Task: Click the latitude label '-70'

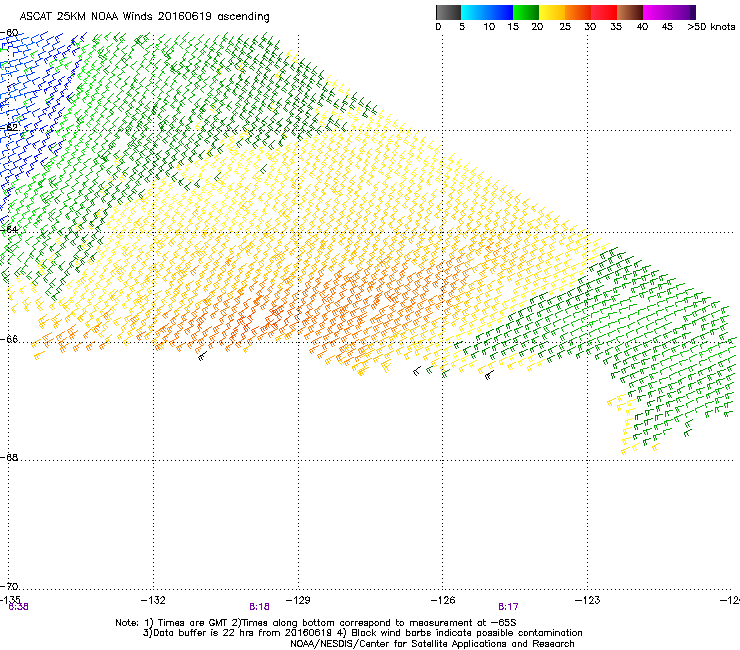Action: tap(9, 586)
